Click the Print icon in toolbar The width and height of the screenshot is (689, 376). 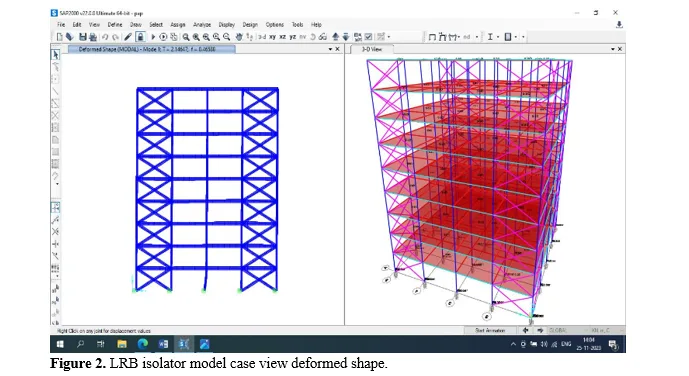93,37
